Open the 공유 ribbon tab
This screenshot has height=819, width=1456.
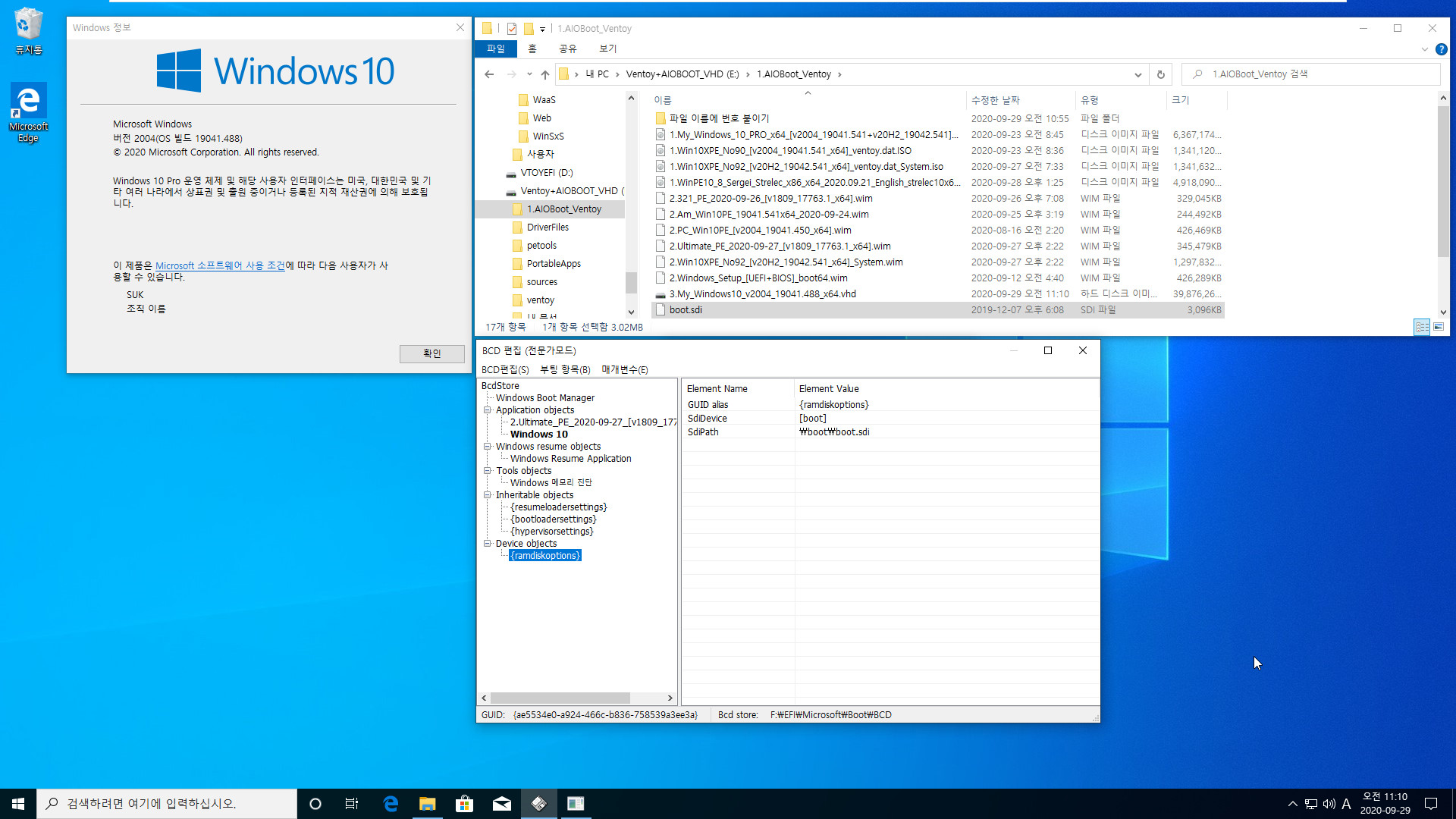pyautogui.click(x=568, y=49)
